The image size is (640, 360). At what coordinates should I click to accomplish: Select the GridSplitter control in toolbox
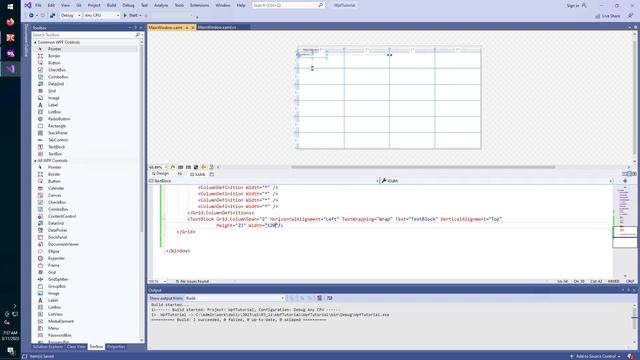coord(58,279)
